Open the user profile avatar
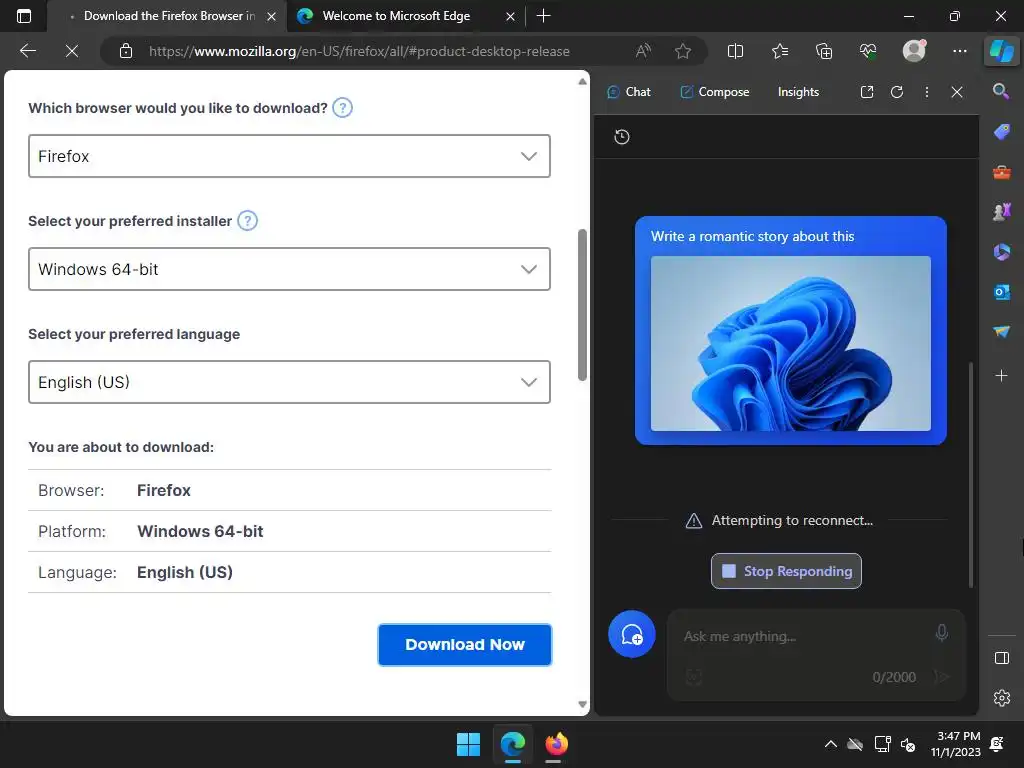The height and width of the screenshot is (768, 1024). pos(914,50)
